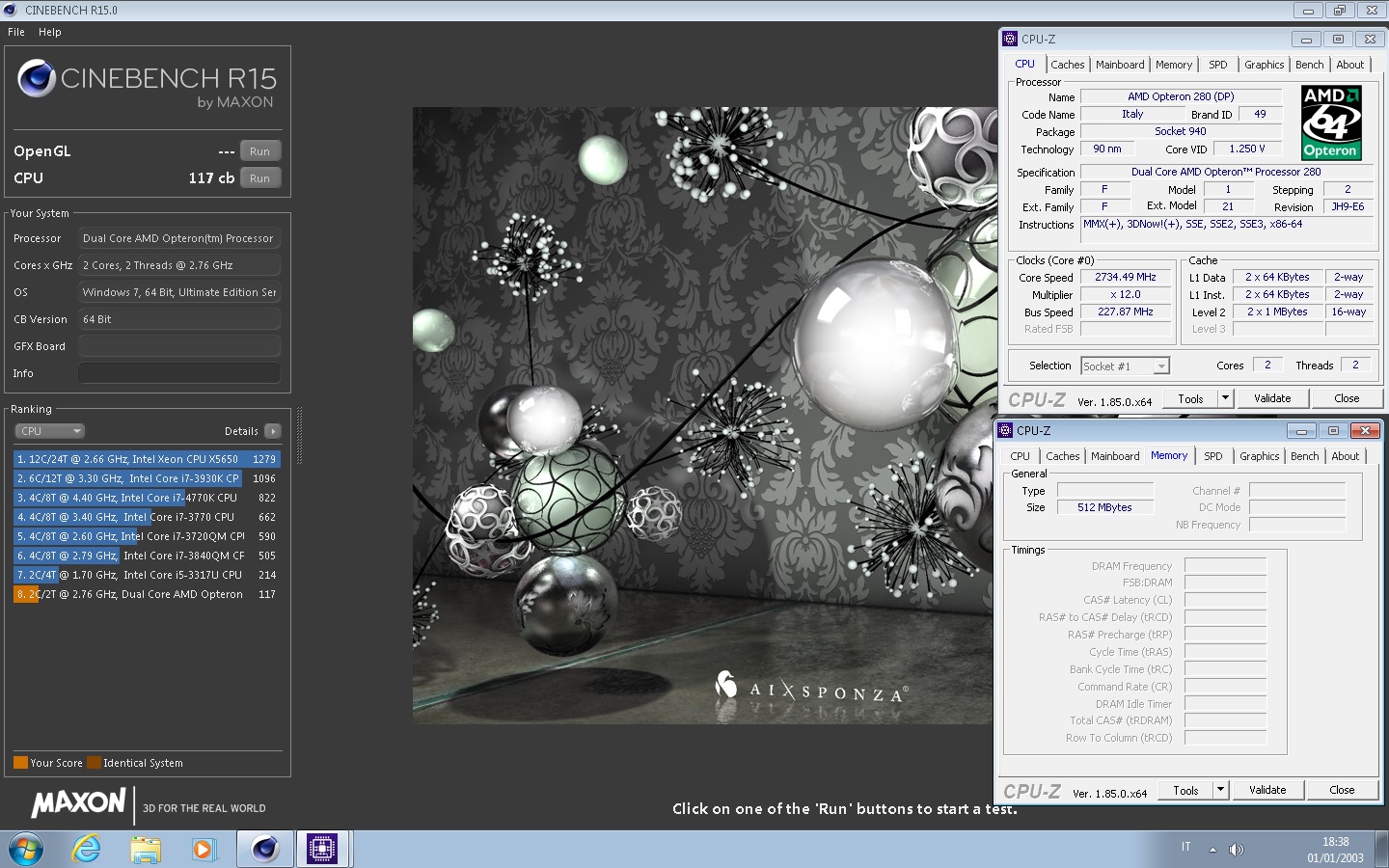Click the upper CPU-Z title bar icon
Screen dimensions: 1389x868
coord(1010,39)
